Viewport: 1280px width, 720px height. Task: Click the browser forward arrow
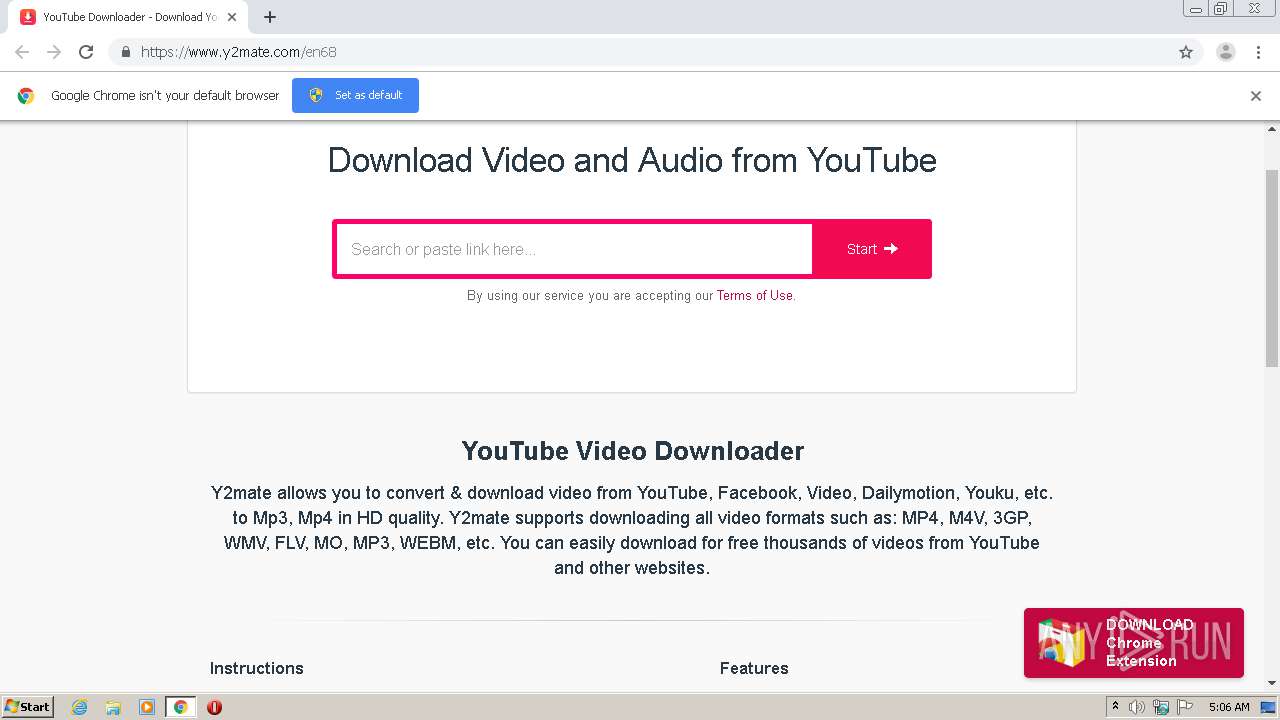tap(54, 52)
